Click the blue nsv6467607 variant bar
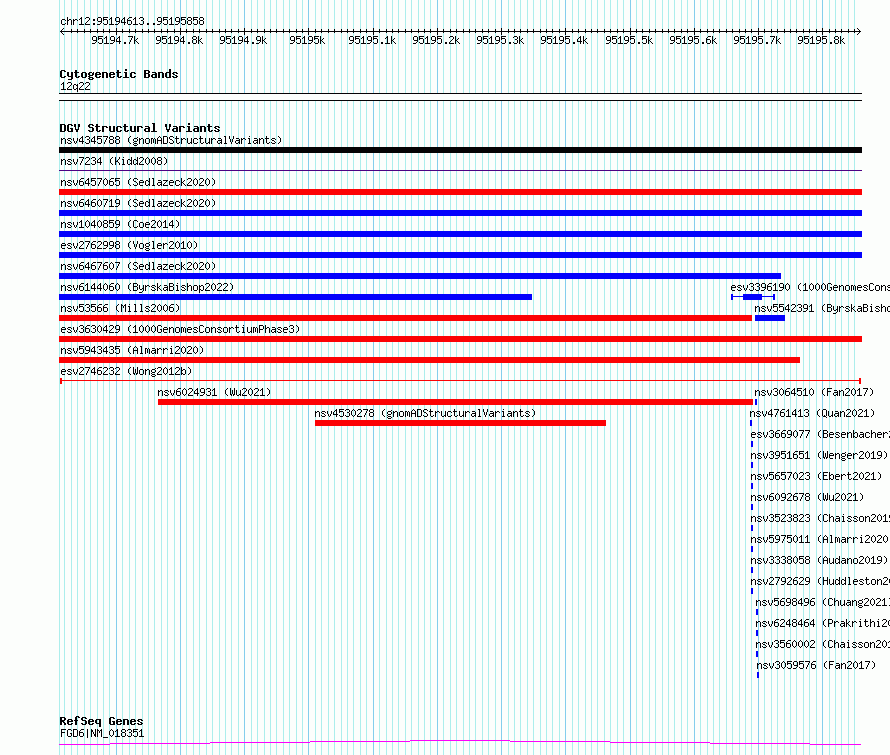The width and height of the screenshot is (890, 755). click(x=420, y=276)
